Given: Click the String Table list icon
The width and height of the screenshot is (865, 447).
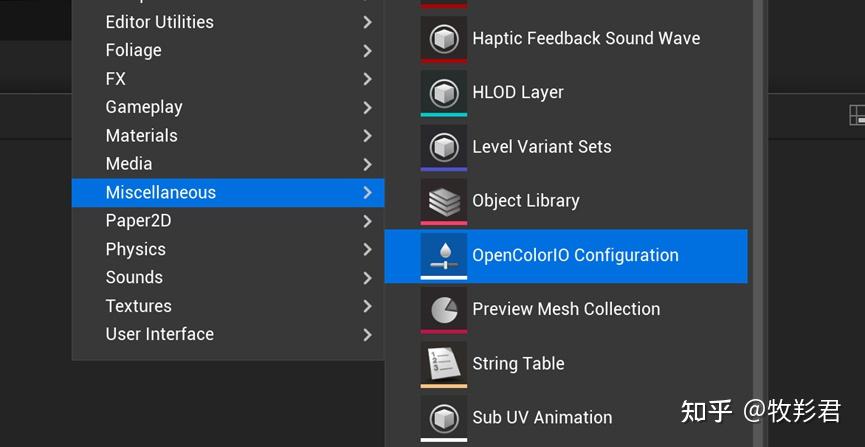Looking at the screenshot, I should click(x=443, y=363).
